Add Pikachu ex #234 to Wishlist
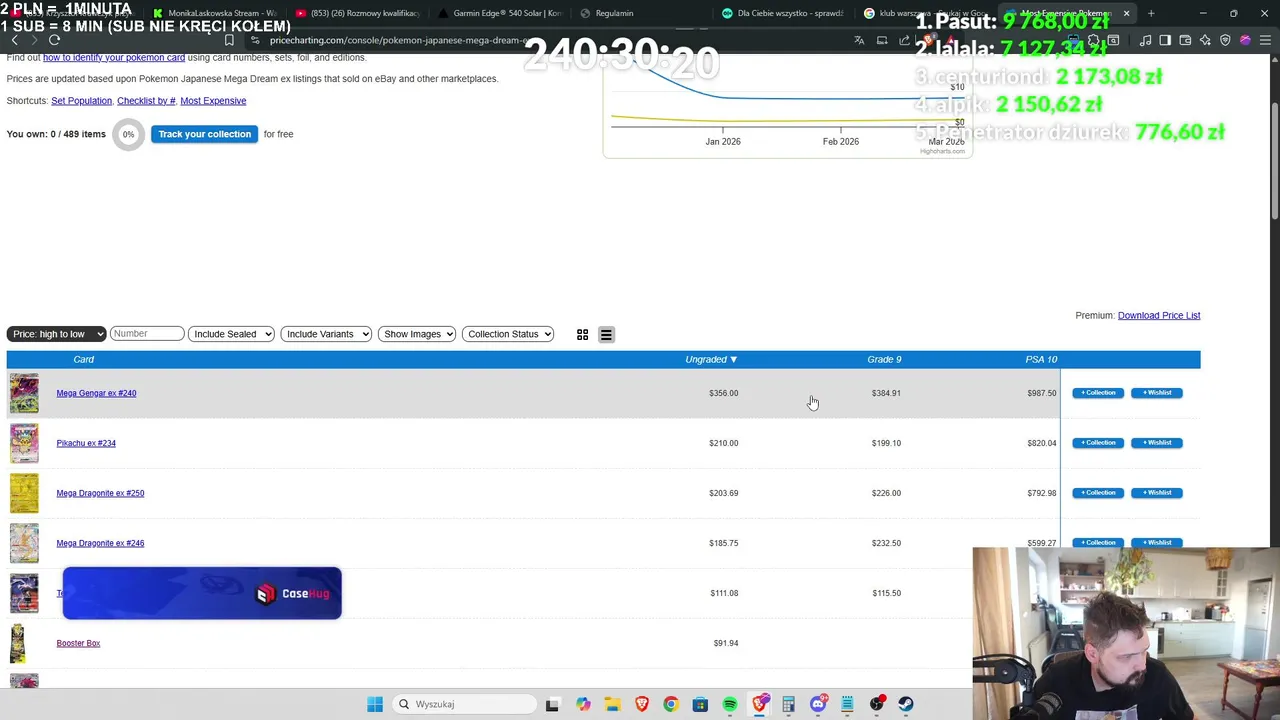This screenshot has height=720, width=1280. [1157, 443]
